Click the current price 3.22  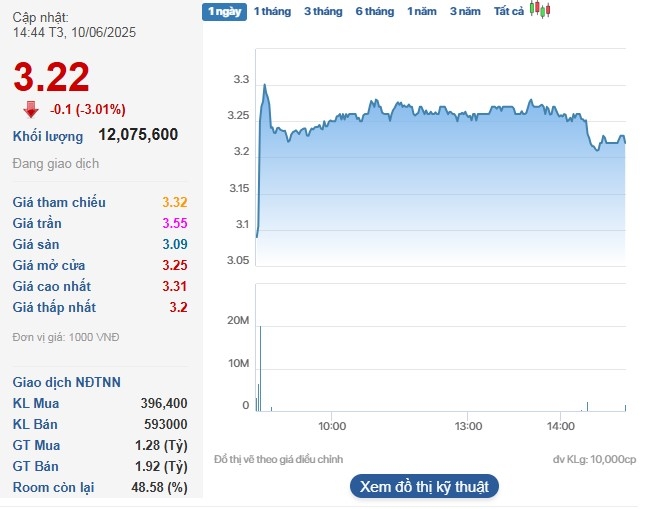52,77
